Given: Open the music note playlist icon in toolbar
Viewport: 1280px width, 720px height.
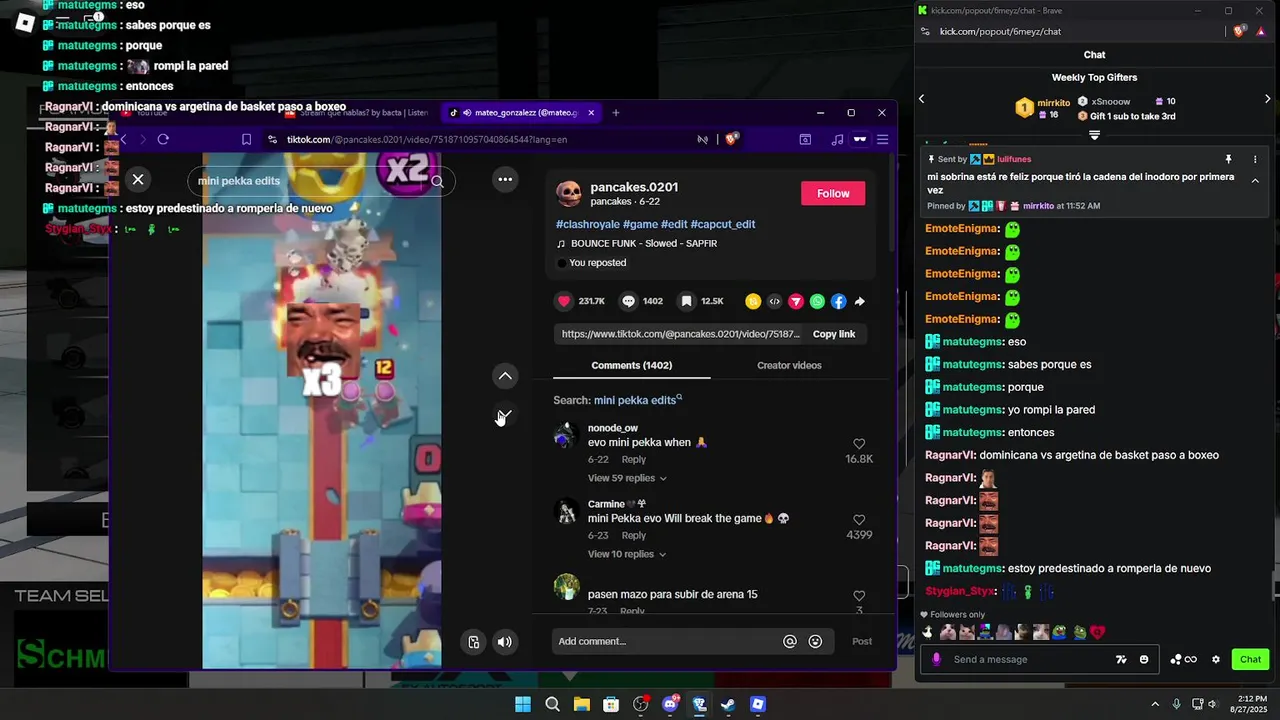Looking at the screenshot, I should click(x=837, y=140).
